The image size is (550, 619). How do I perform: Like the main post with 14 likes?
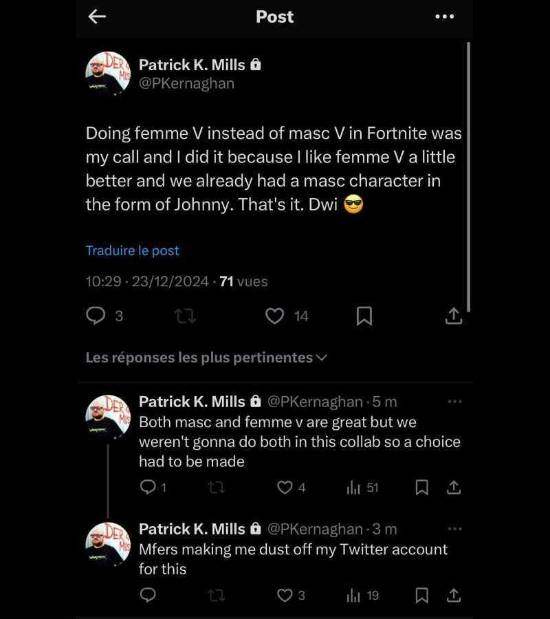tap(274, 316)
